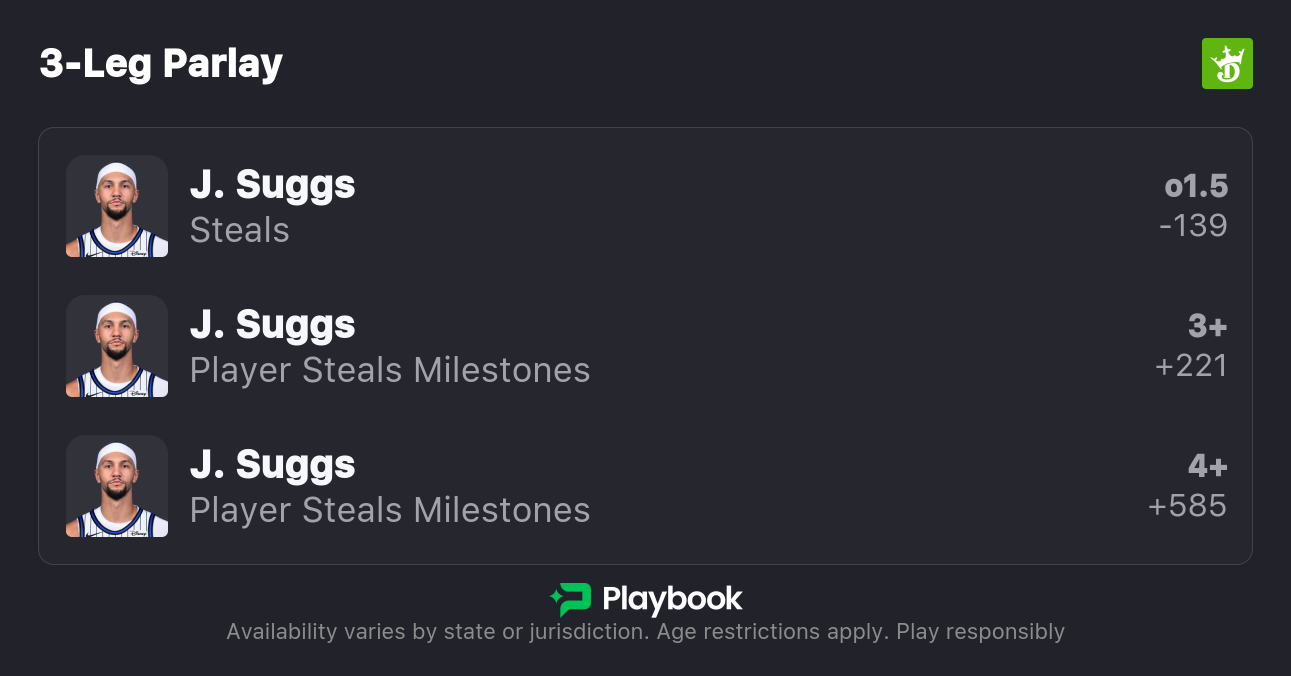The image size is (1291, 676).
Task: Select J. Suggs name in the 3+ leg
Action: (x=272, y=325)
